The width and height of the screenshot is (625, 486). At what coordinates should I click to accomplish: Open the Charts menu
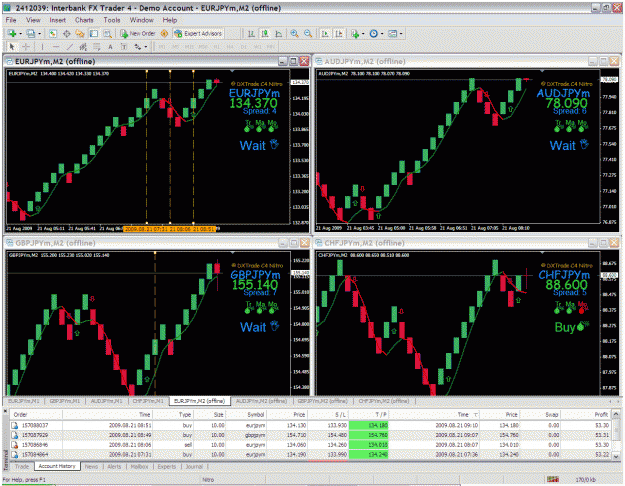point(84,20)
